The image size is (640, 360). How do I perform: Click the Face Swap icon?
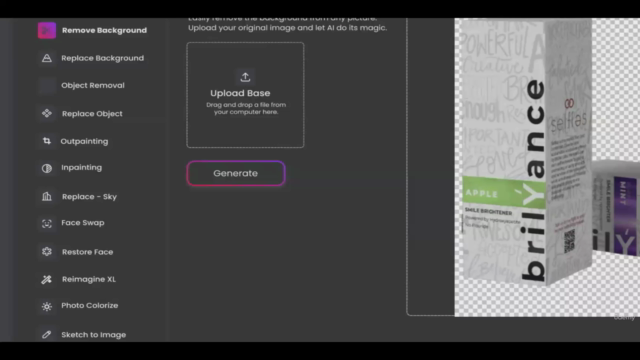47,223
